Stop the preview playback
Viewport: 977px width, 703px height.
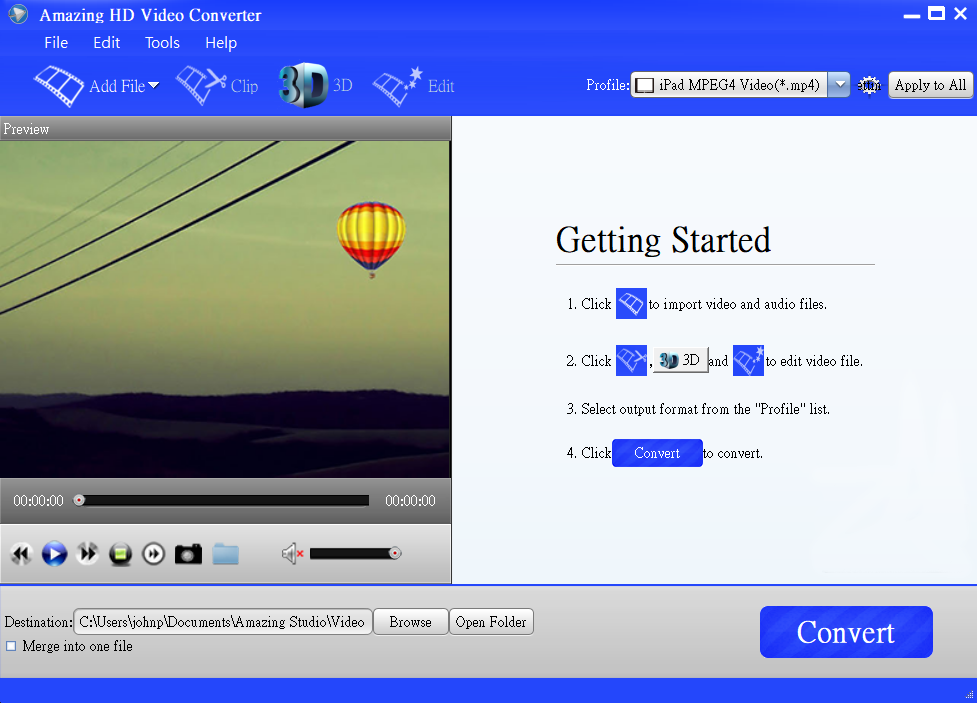tap(120, 553)
